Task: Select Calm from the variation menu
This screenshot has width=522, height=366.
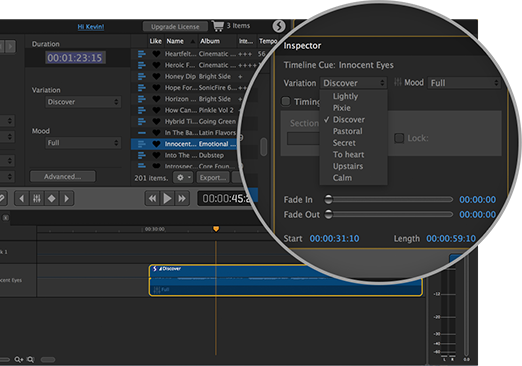Action: tap(342, 178)
